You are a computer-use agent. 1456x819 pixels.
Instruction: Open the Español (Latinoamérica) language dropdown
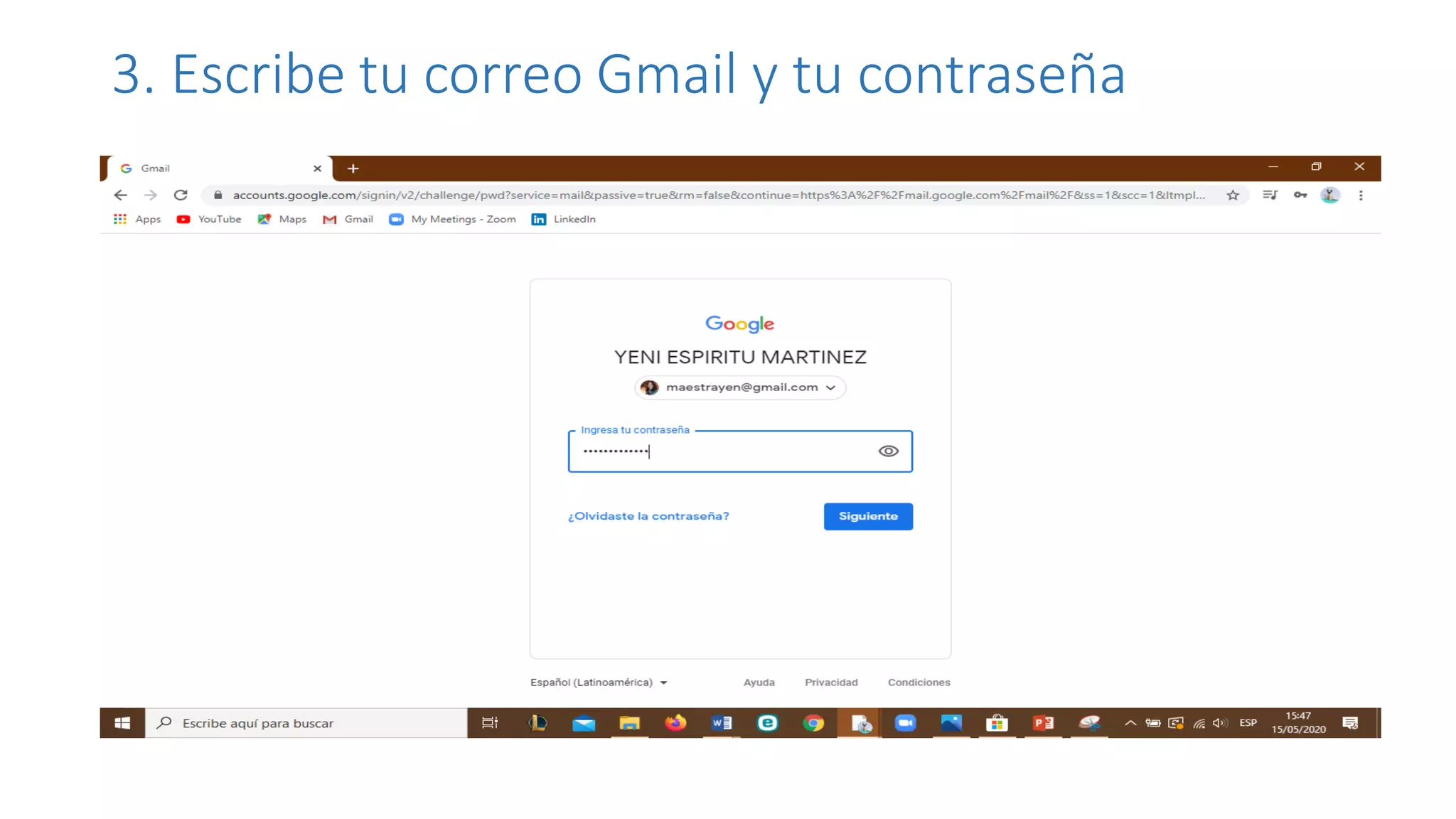[599, 682]
